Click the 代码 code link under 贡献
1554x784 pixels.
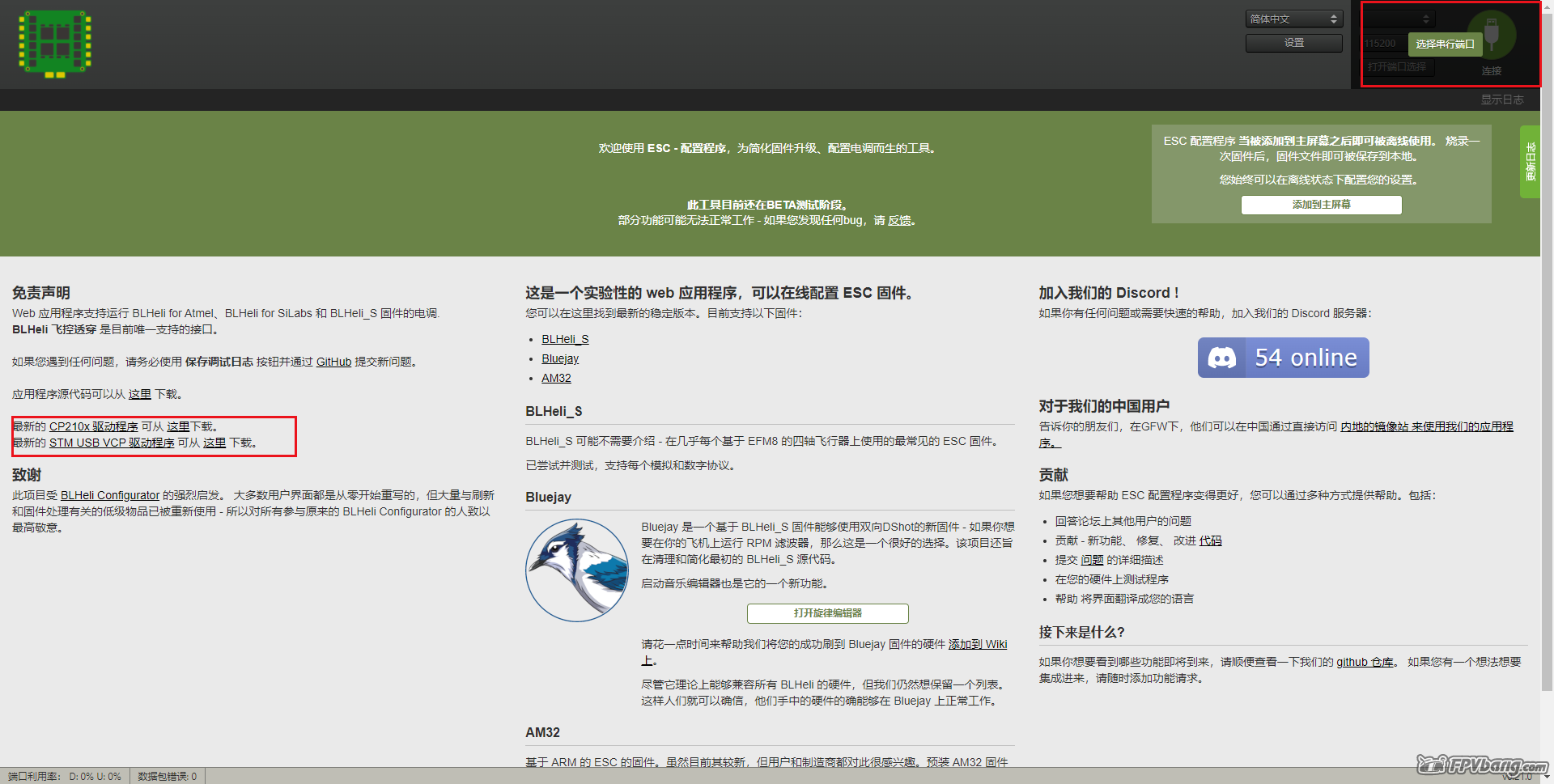click(x=1210, y=540)
